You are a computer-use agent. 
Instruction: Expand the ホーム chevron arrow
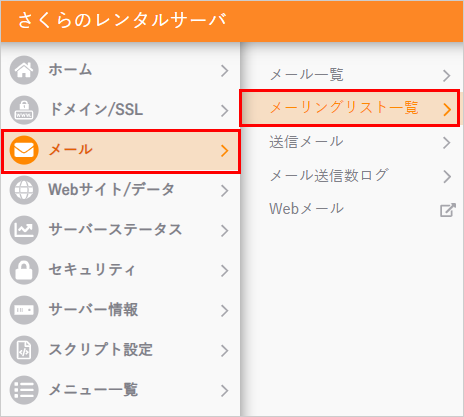click(x=225, y=71)
